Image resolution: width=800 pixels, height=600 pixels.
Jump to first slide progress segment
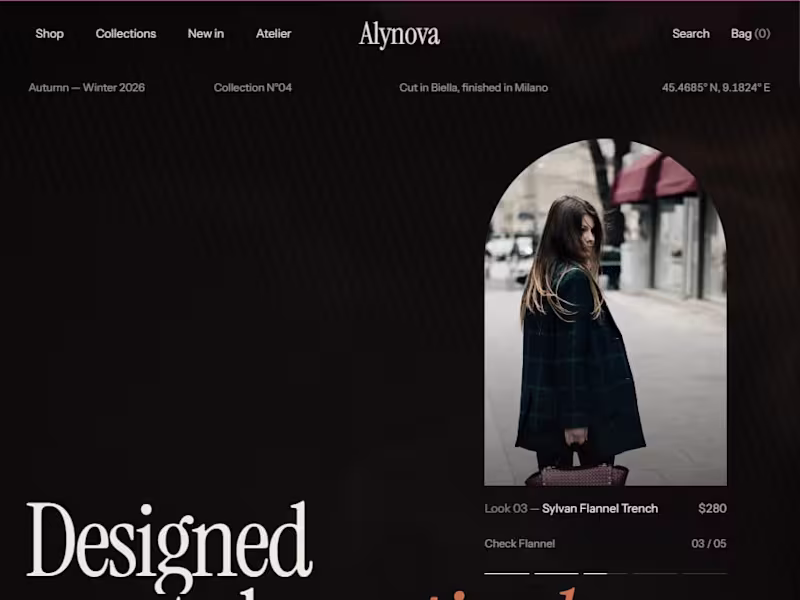tap(507, 573)
